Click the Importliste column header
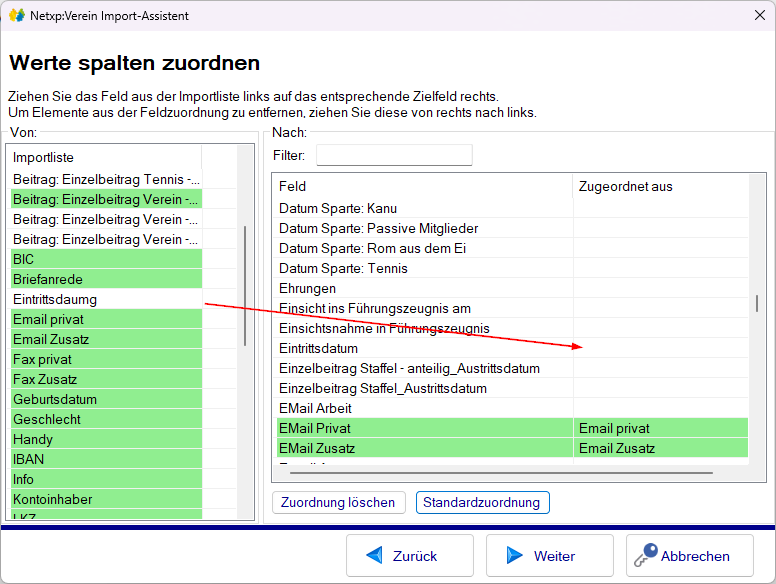Viewport: 776px width, 584px height. coord(105,157)
